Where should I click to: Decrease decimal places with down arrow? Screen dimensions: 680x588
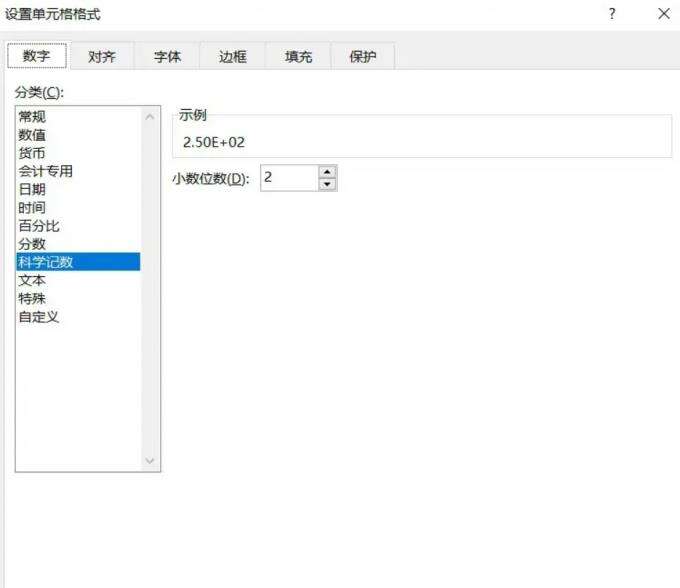(x=327, y=184)
